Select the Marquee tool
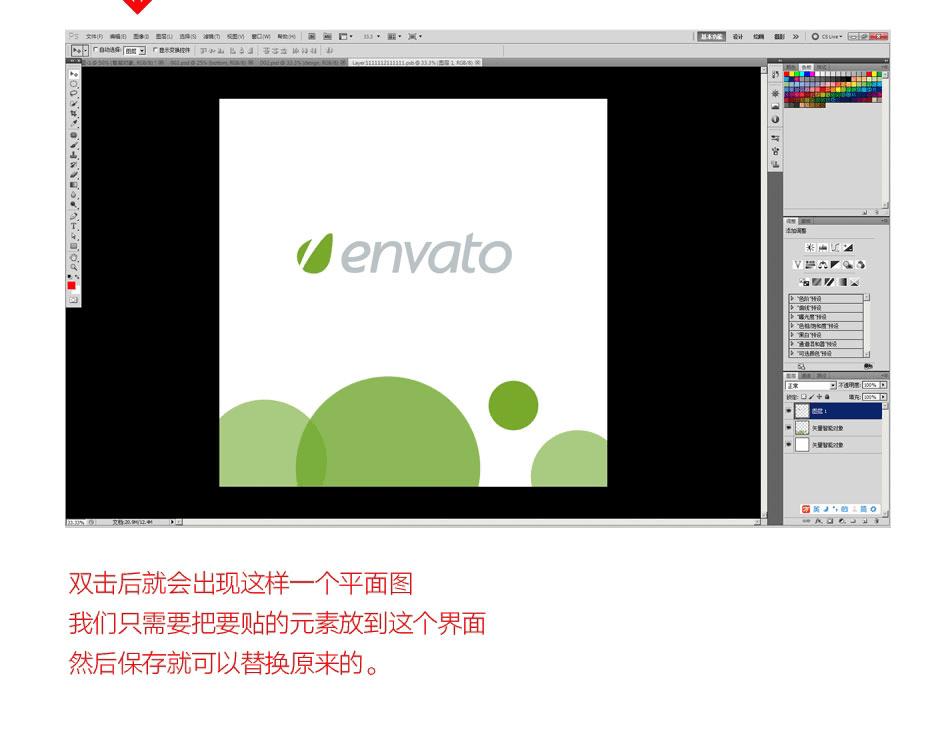Screen dimensions: 950x729 click(74, 84)
